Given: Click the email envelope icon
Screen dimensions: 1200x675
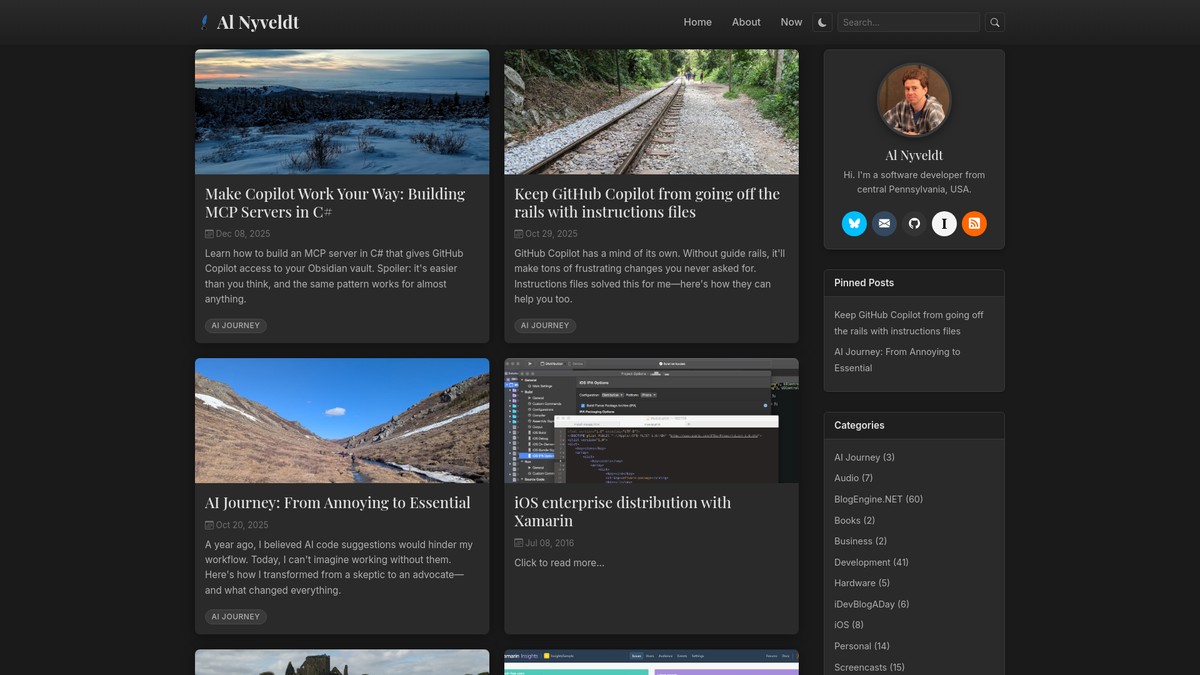Looking at the screenshot, I should (884, 224).
